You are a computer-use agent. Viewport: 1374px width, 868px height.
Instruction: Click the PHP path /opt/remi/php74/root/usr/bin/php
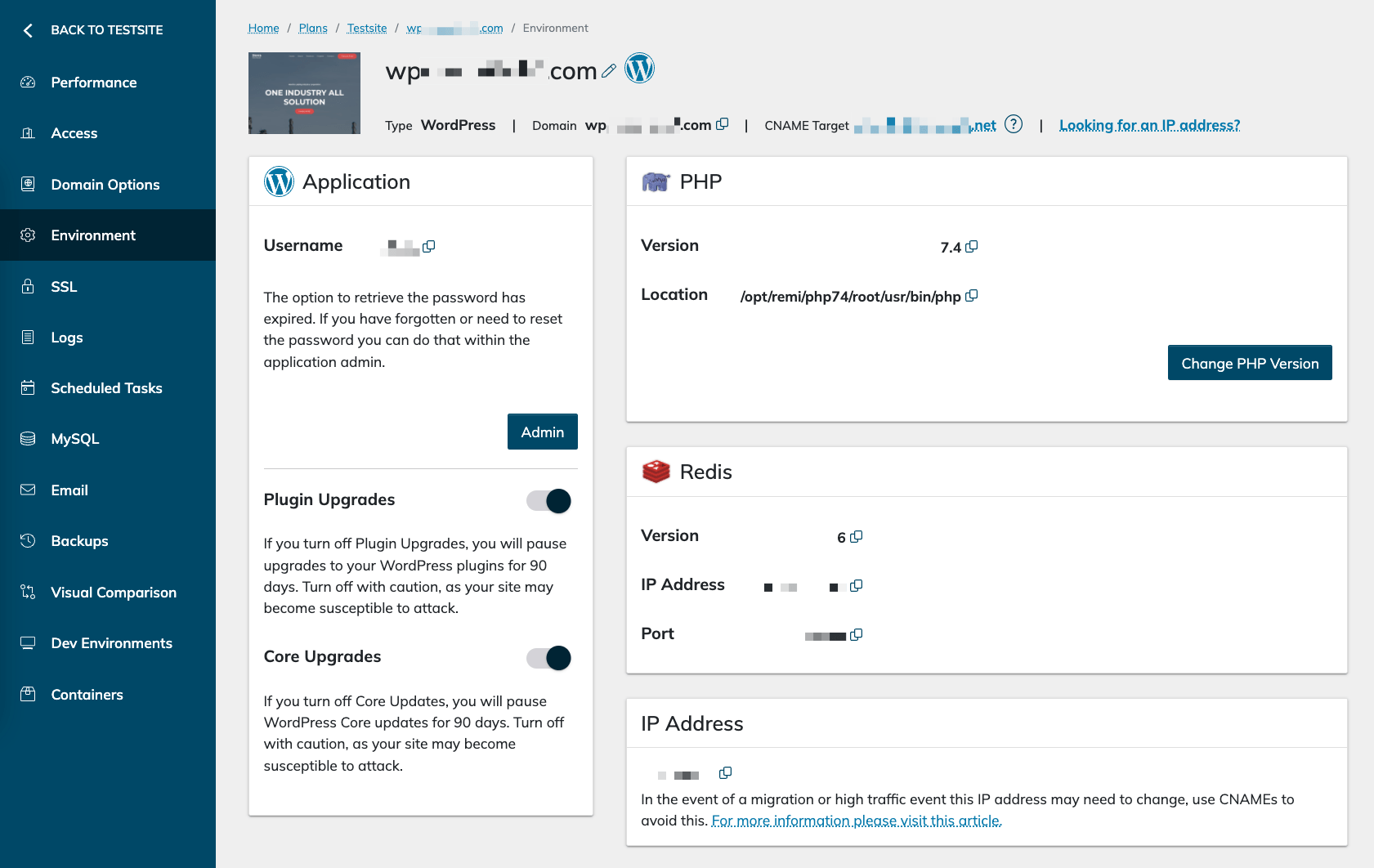coord(851,297)
